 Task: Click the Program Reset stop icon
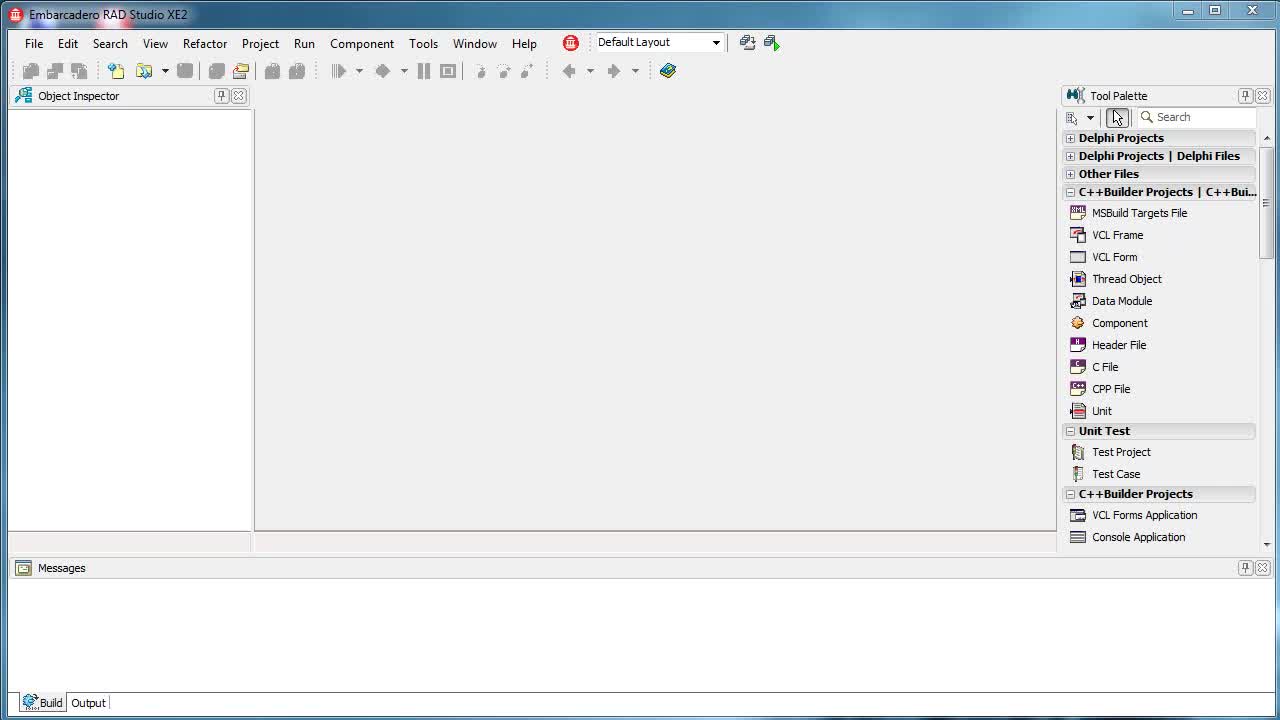448,71
